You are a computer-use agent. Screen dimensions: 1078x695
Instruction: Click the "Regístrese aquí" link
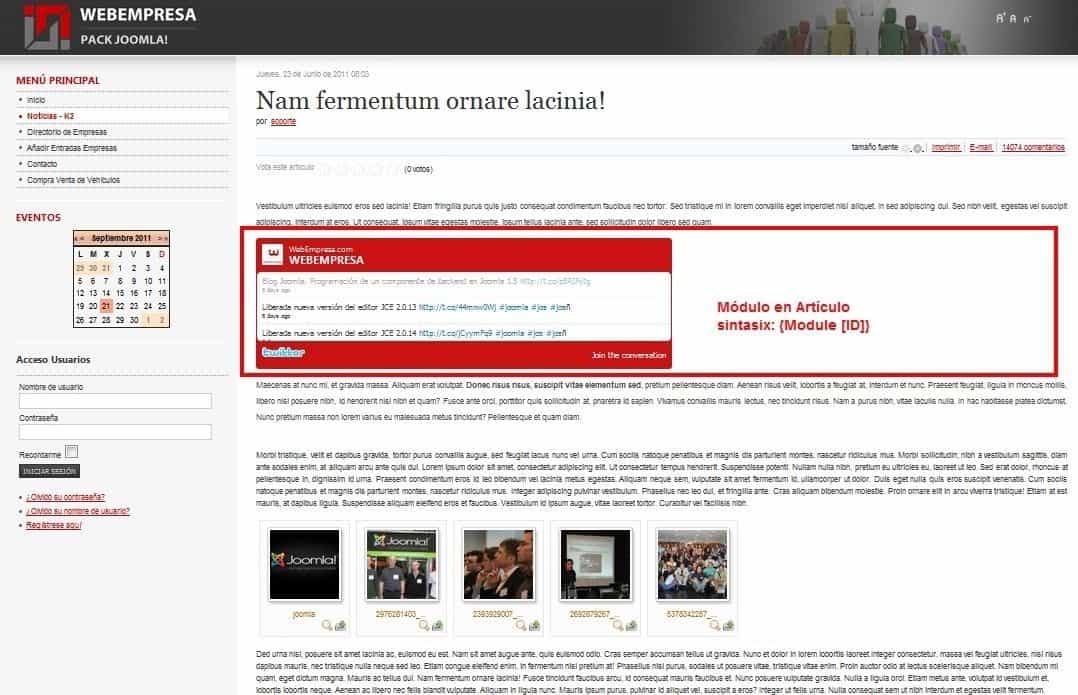pyautogui.click(x=54, y=525)
